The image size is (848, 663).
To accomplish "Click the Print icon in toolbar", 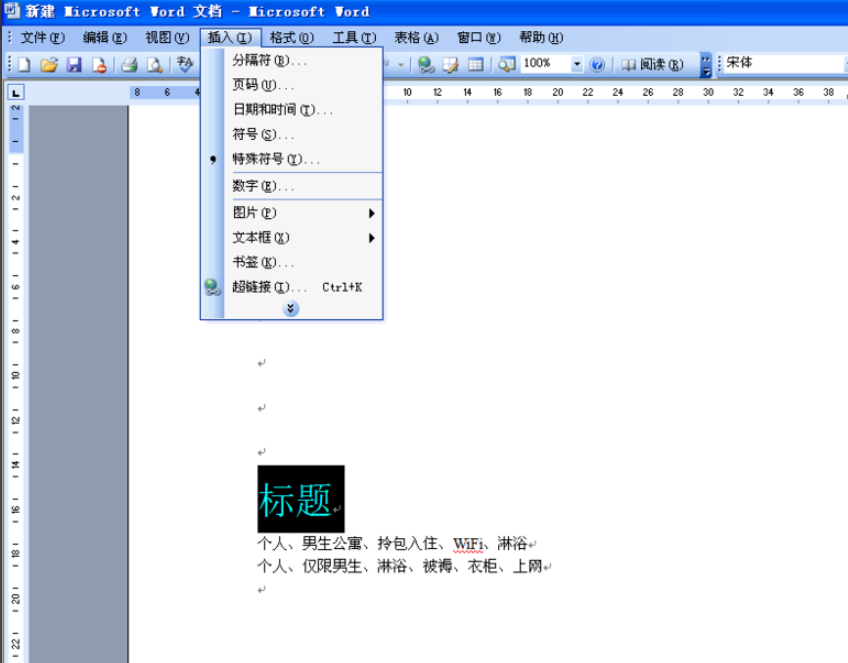I will click(x=129, y=65).
